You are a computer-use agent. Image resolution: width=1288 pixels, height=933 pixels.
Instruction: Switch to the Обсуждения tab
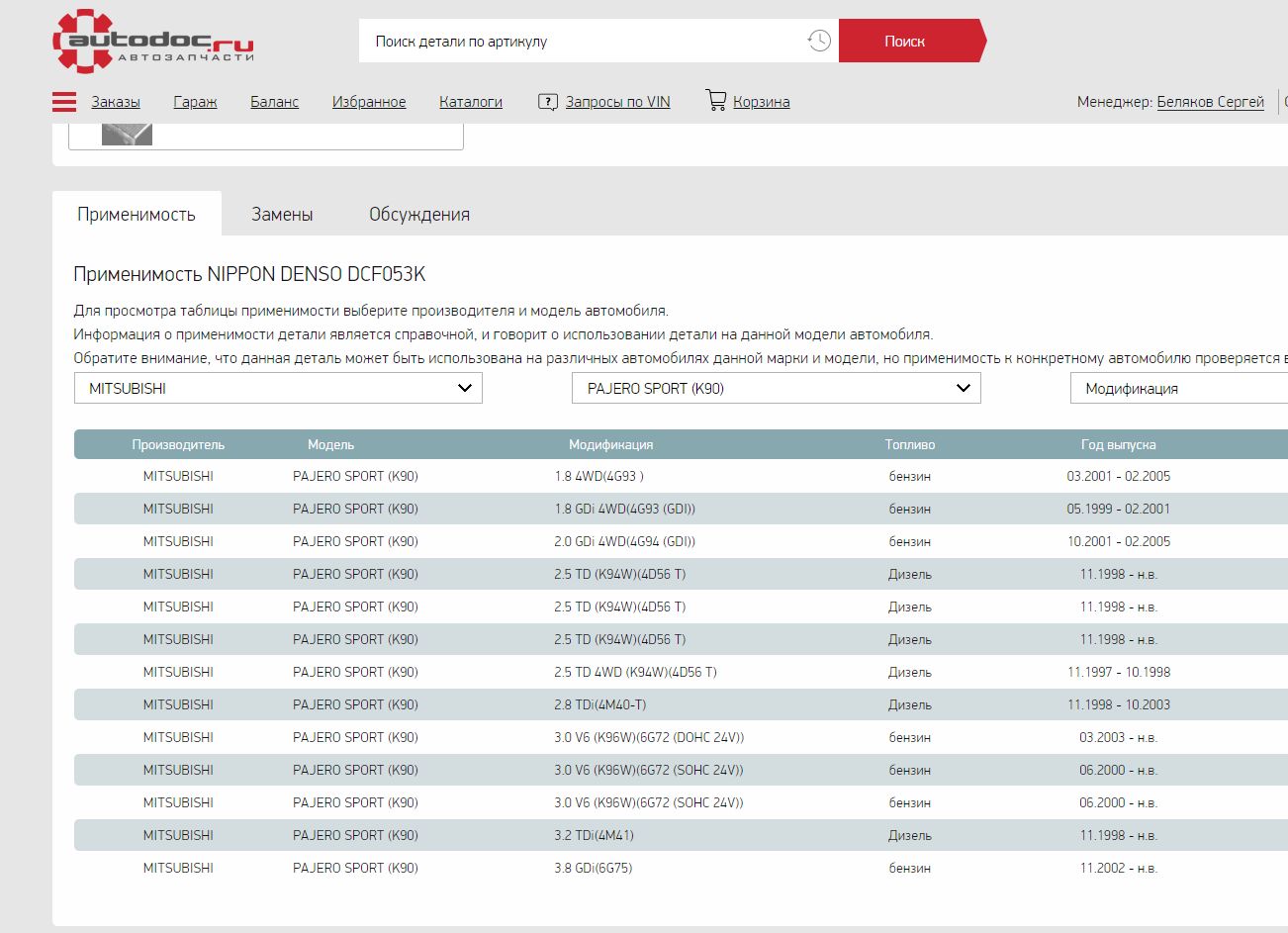pos(418,215)
